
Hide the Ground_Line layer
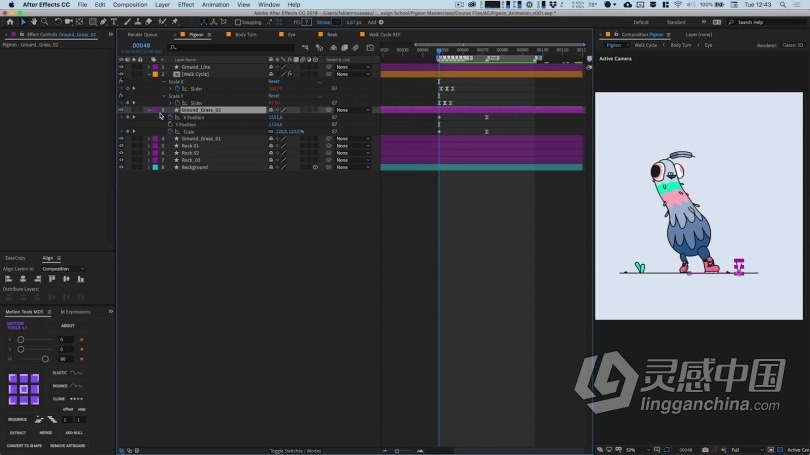121,67
